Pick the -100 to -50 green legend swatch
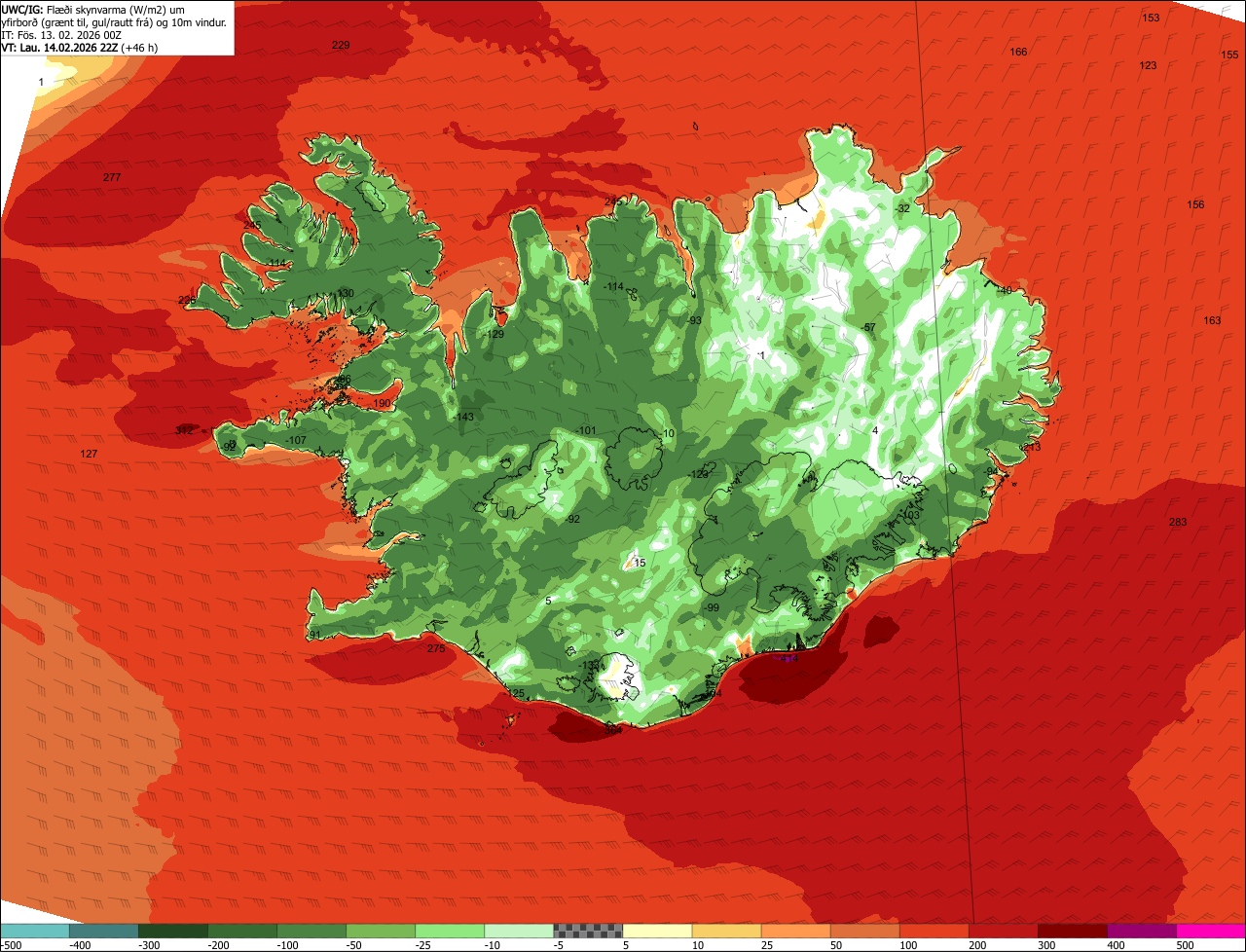This screenshot has width=1246, height=952. (311, 931)
